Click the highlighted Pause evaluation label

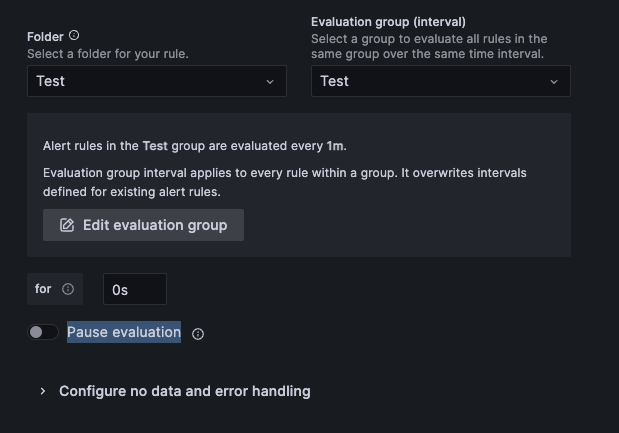[x=124, y=332]
